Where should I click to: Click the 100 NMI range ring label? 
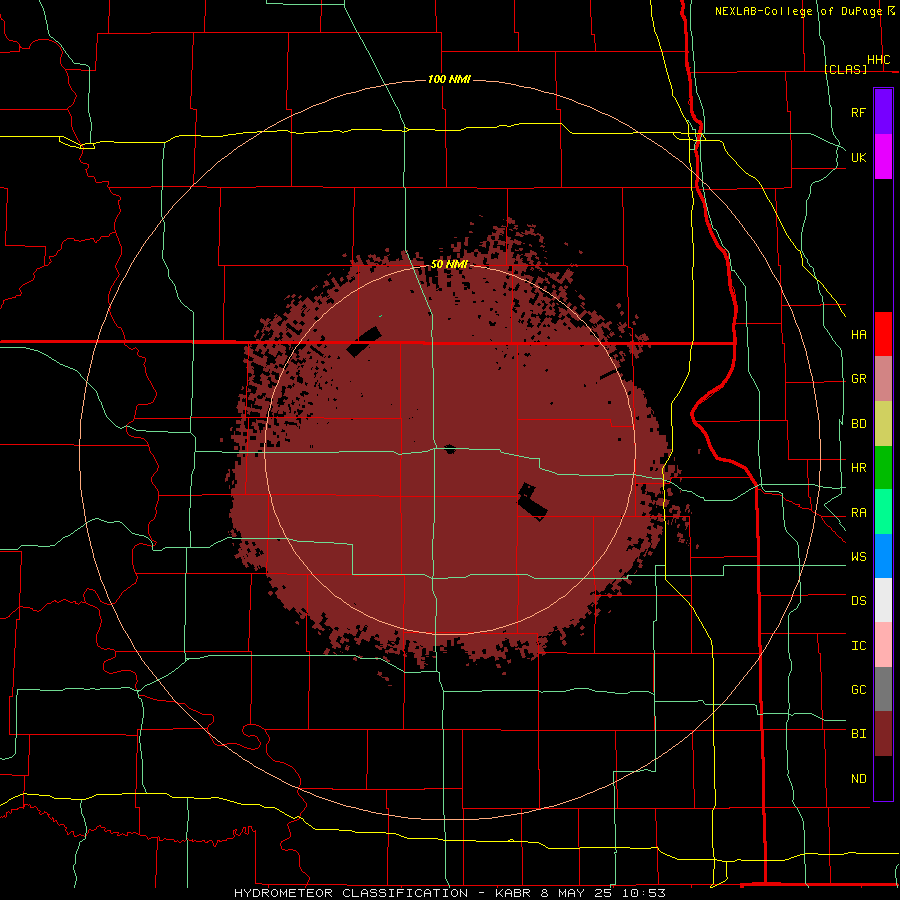449,79
